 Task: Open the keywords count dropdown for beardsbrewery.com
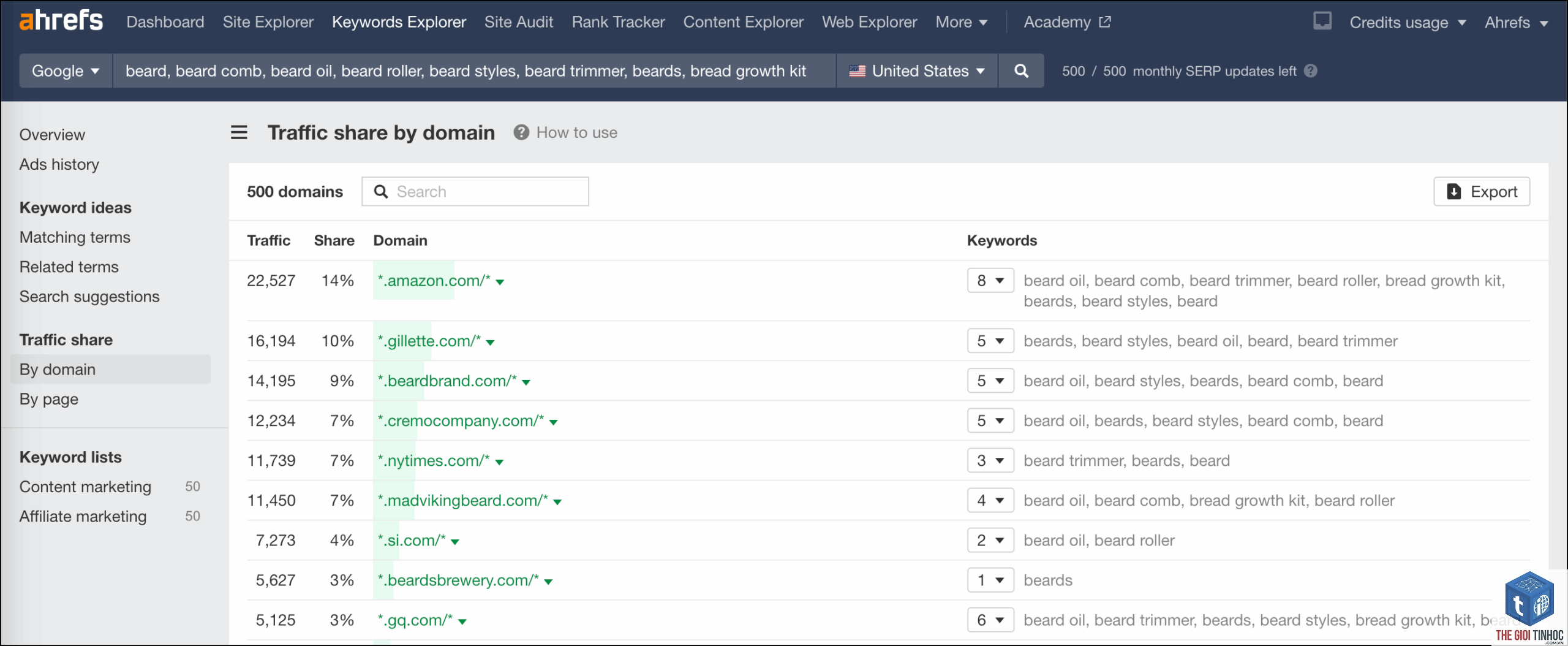(990, 580)
